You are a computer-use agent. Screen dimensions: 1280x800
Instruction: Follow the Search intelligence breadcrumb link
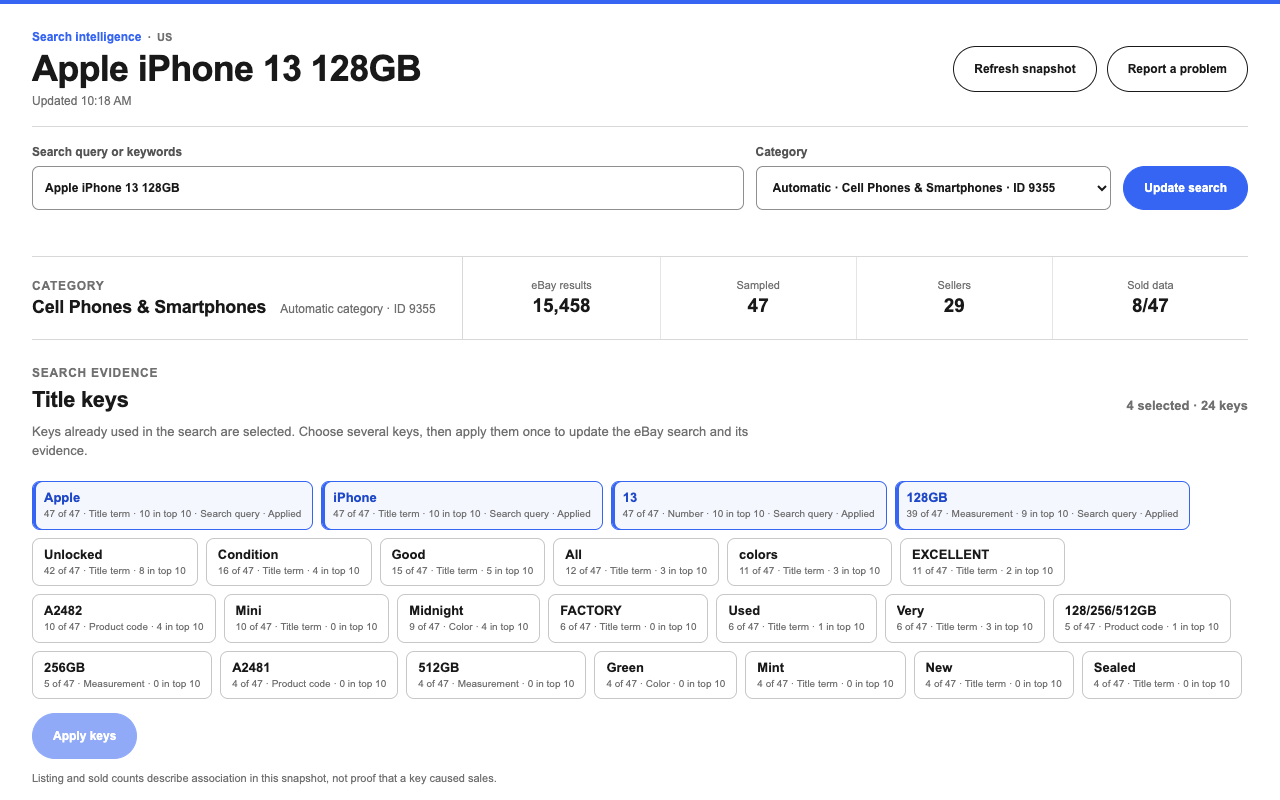pyautogui.click(x=86, y=37)
